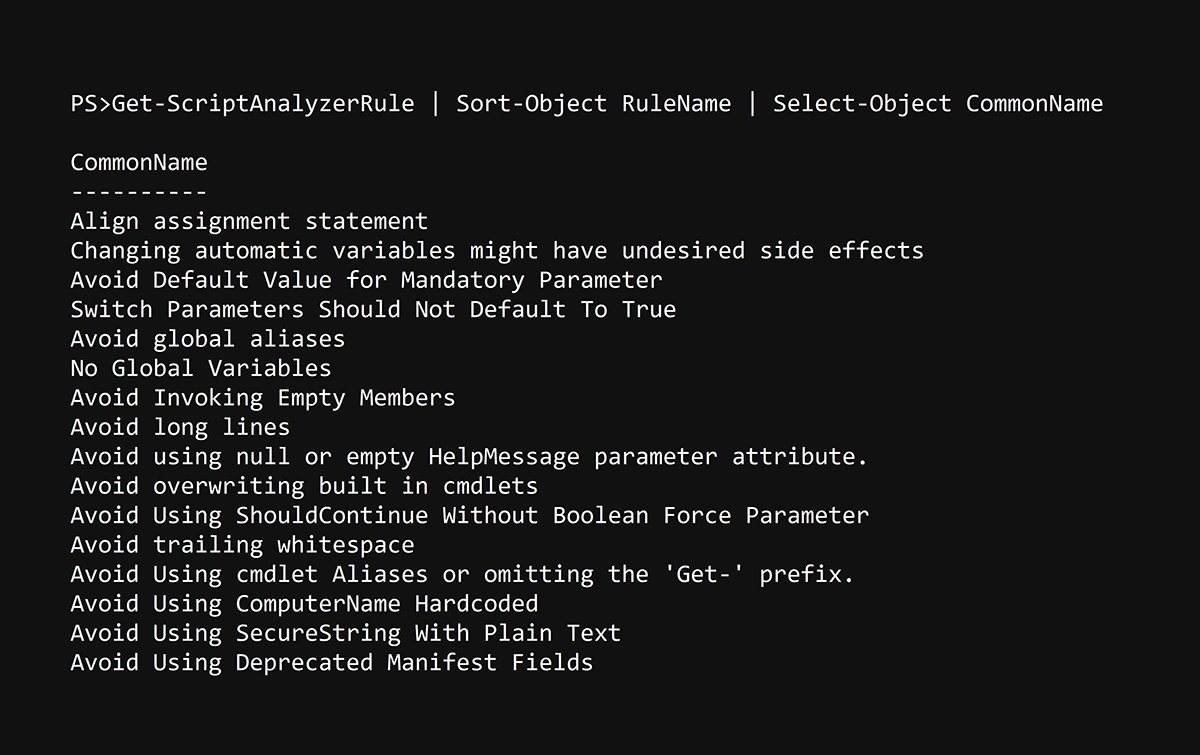Click the 'No Global Variables' line
Screen dimensions: 1200x755
[201, 368]
